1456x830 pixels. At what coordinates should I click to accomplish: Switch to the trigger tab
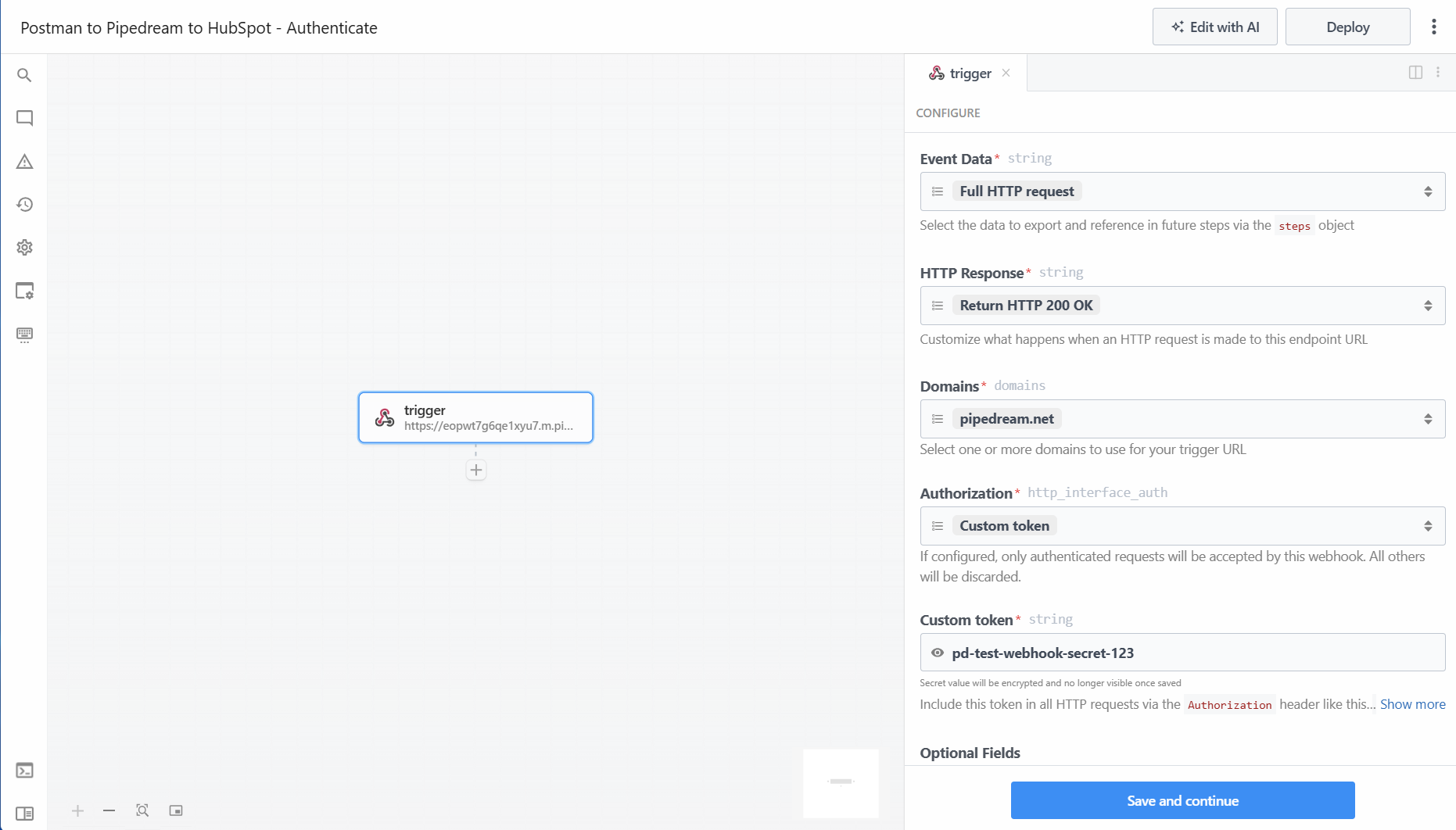(969, 73)
